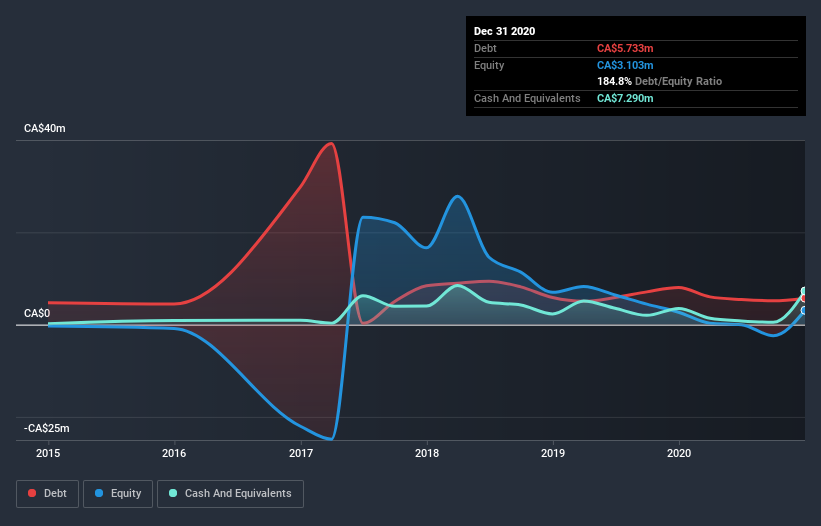Click the -CA$25m y-axis label
Viewport: 821px width, 526px height.
[x=47, y=428]
